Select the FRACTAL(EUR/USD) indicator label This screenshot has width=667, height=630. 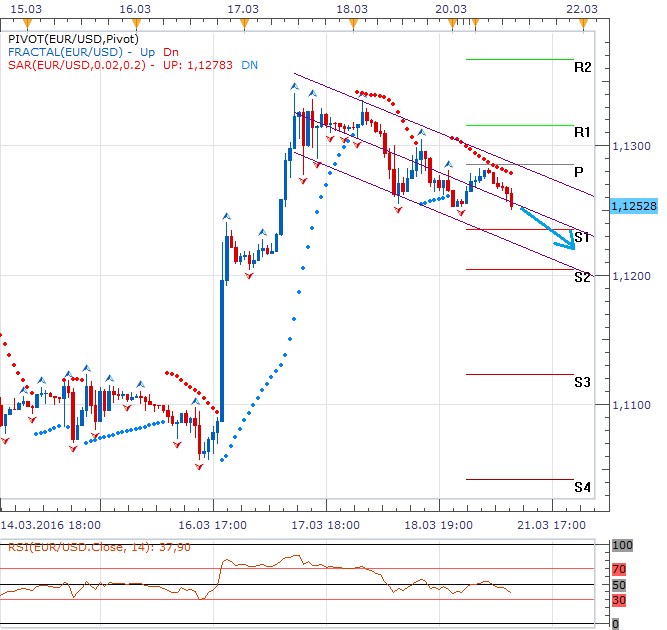(64, 52)
